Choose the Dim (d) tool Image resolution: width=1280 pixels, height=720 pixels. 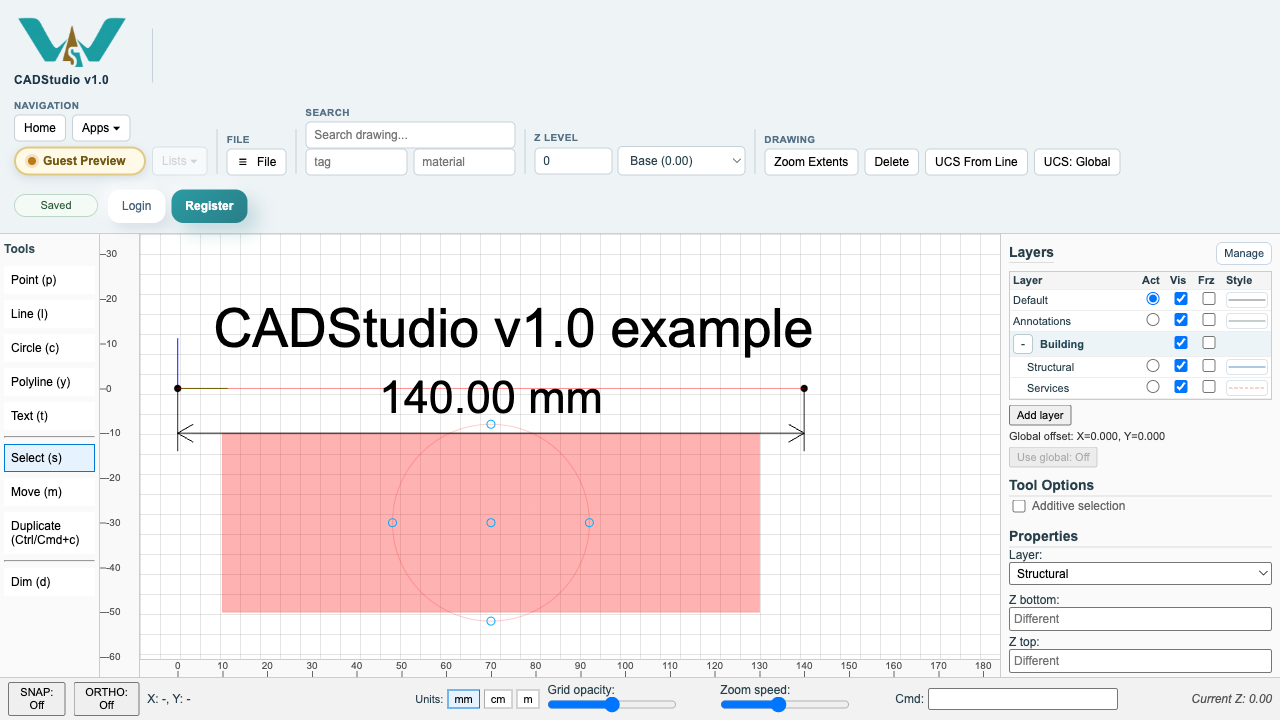(49, 582)
